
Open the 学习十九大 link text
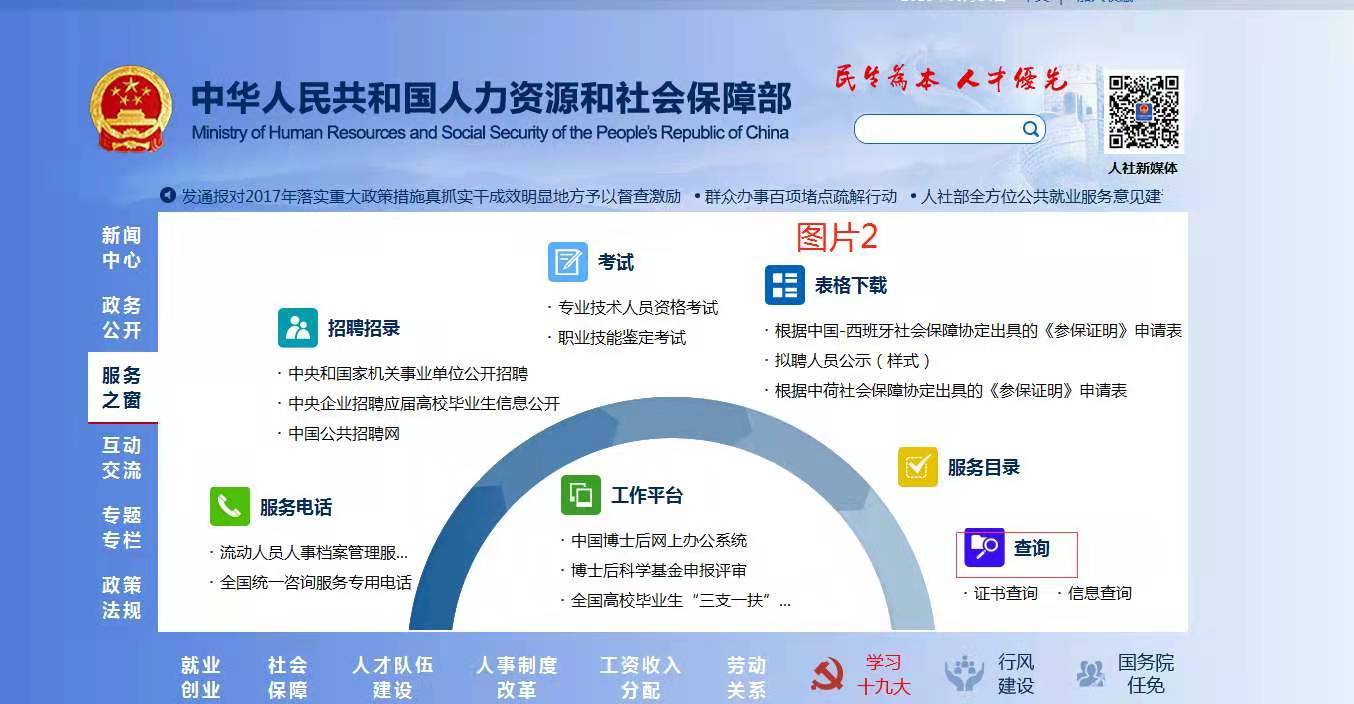point(884,675)
